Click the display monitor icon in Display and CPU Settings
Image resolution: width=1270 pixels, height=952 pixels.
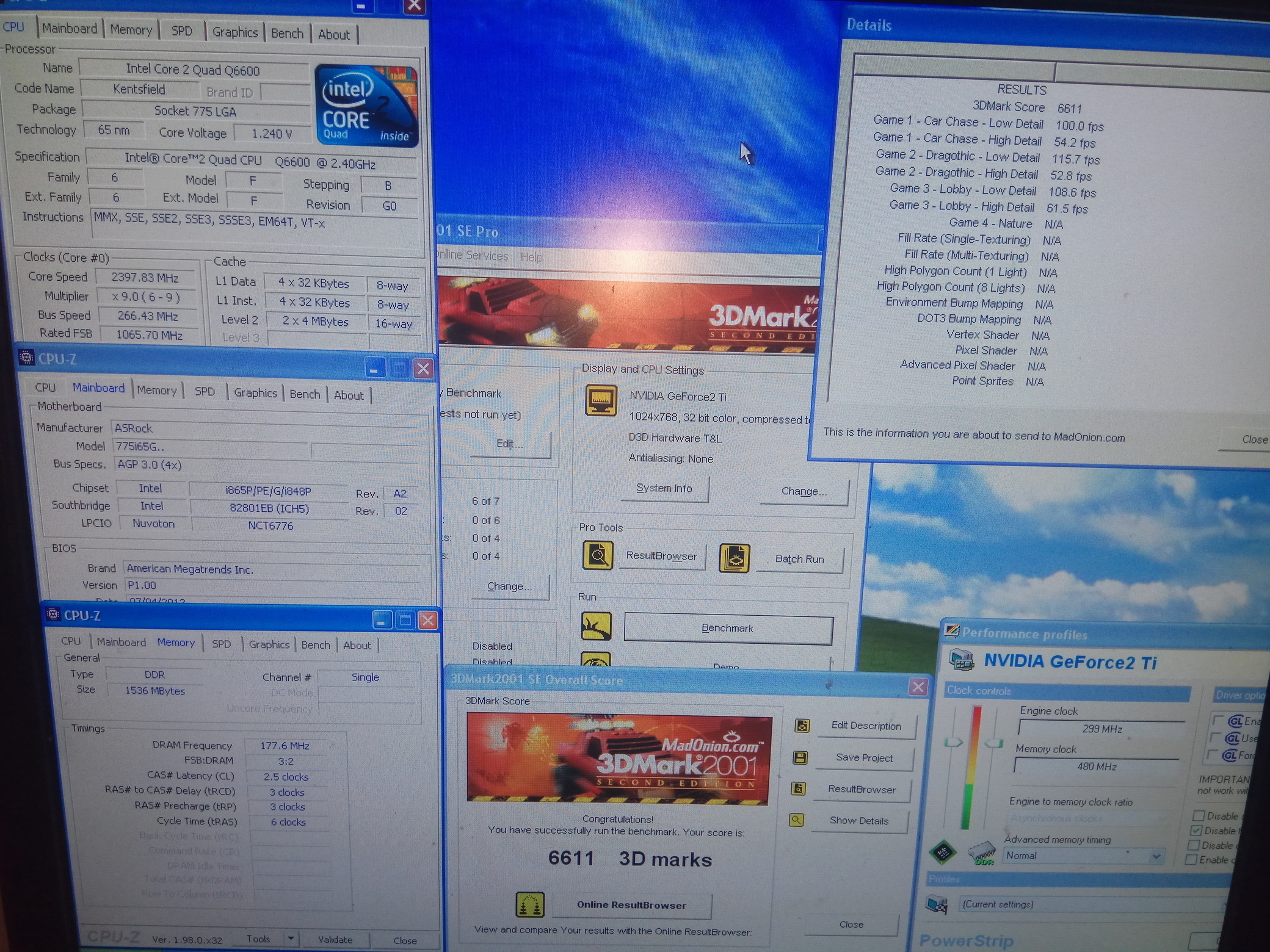601,400
